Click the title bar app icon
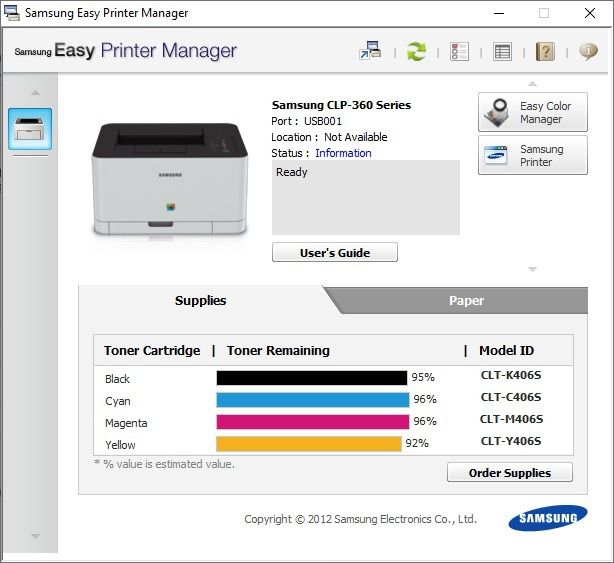This screenshot has width=614, height=563. pos(12,13)
